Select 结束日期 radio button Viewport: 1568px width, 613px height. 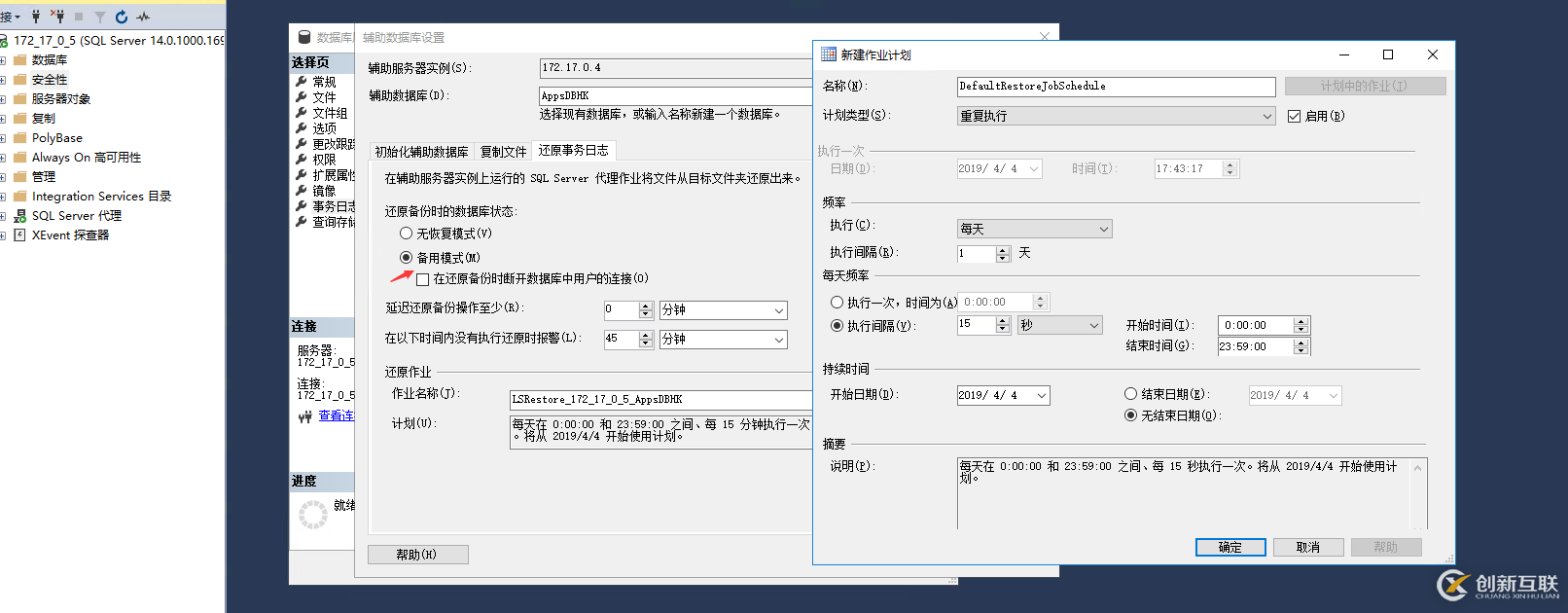(1130, 394)
